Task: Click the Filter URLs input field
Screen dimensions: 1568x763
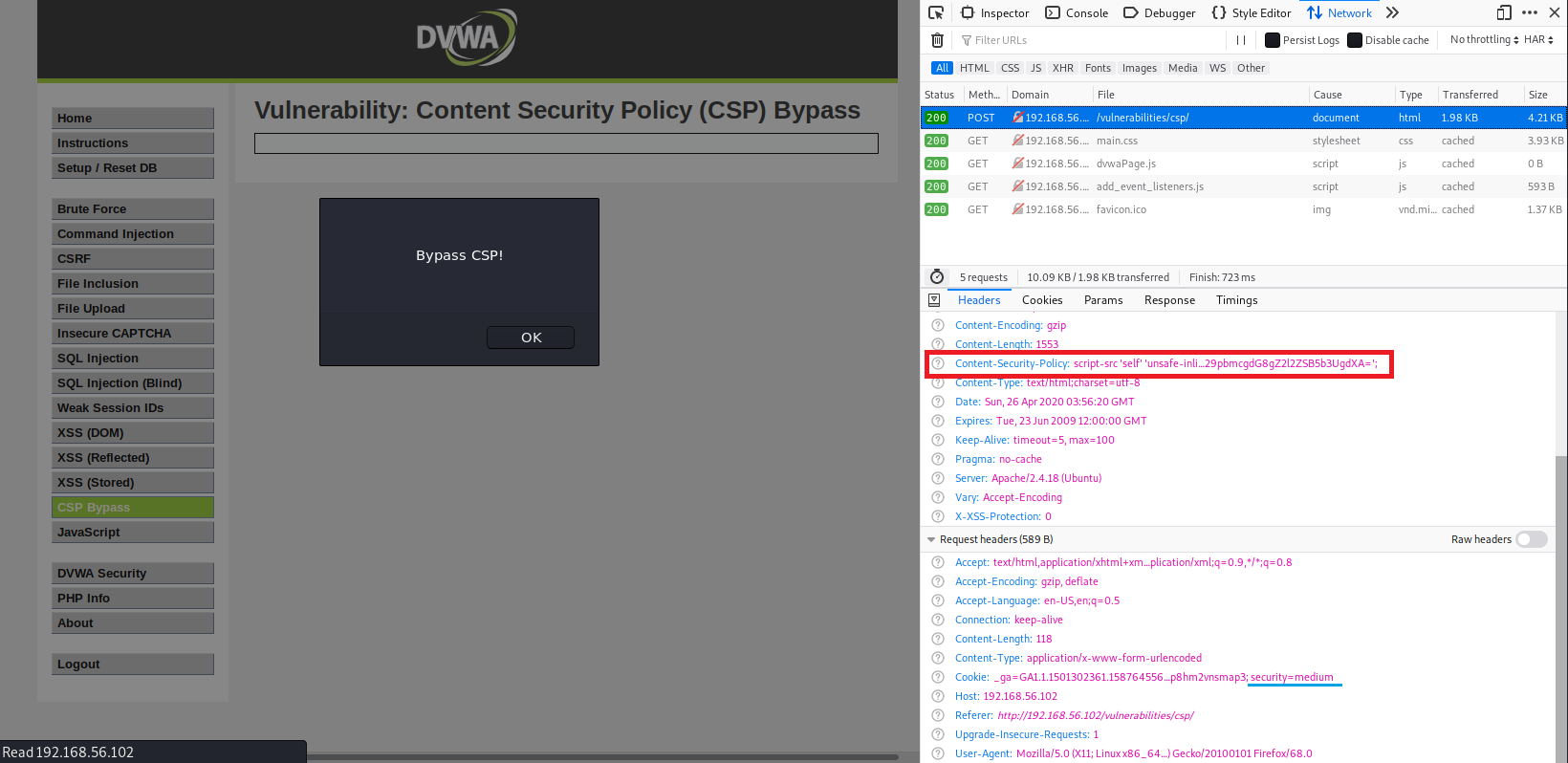Action: coord(1090,40)
